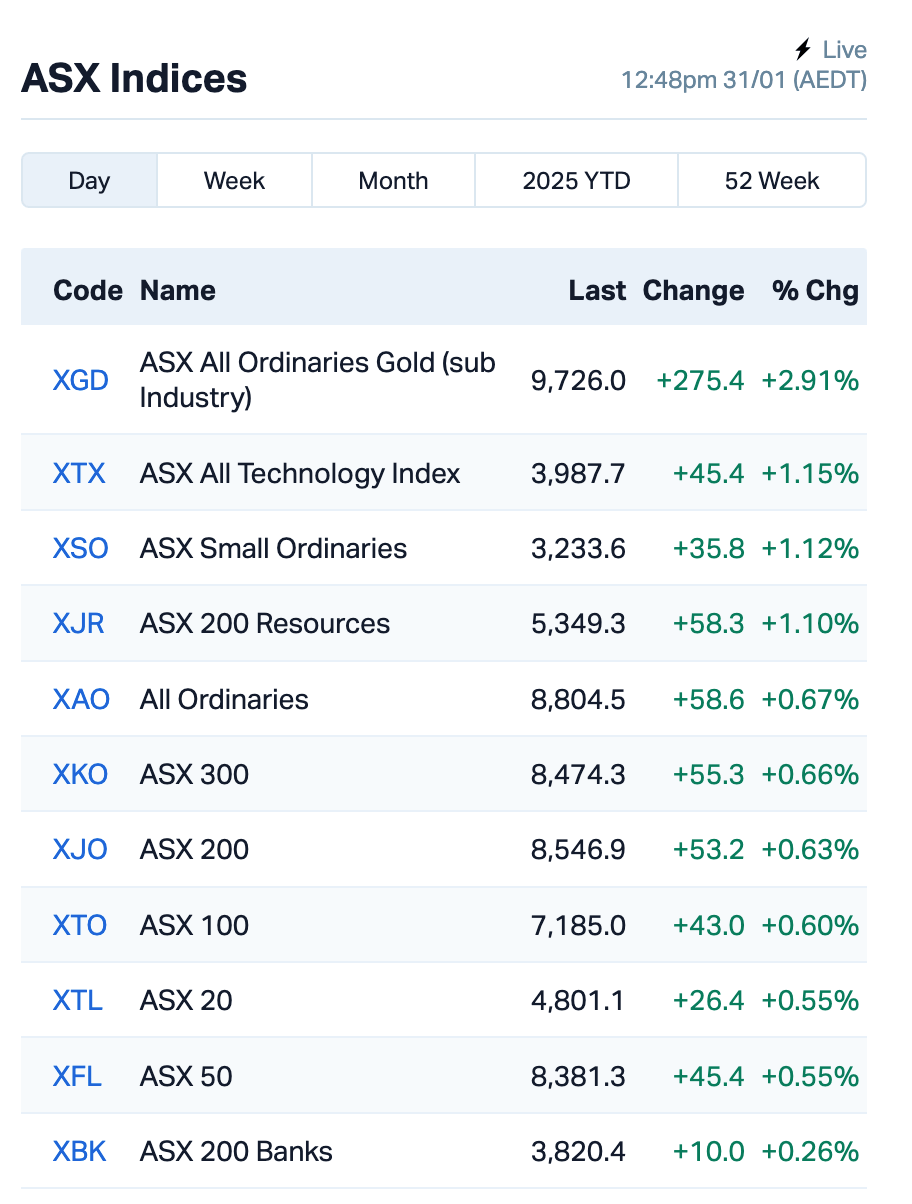Click the percent change +2.91%
The width and height of the screenshot is (912, 1204).
tap(811, 381)
